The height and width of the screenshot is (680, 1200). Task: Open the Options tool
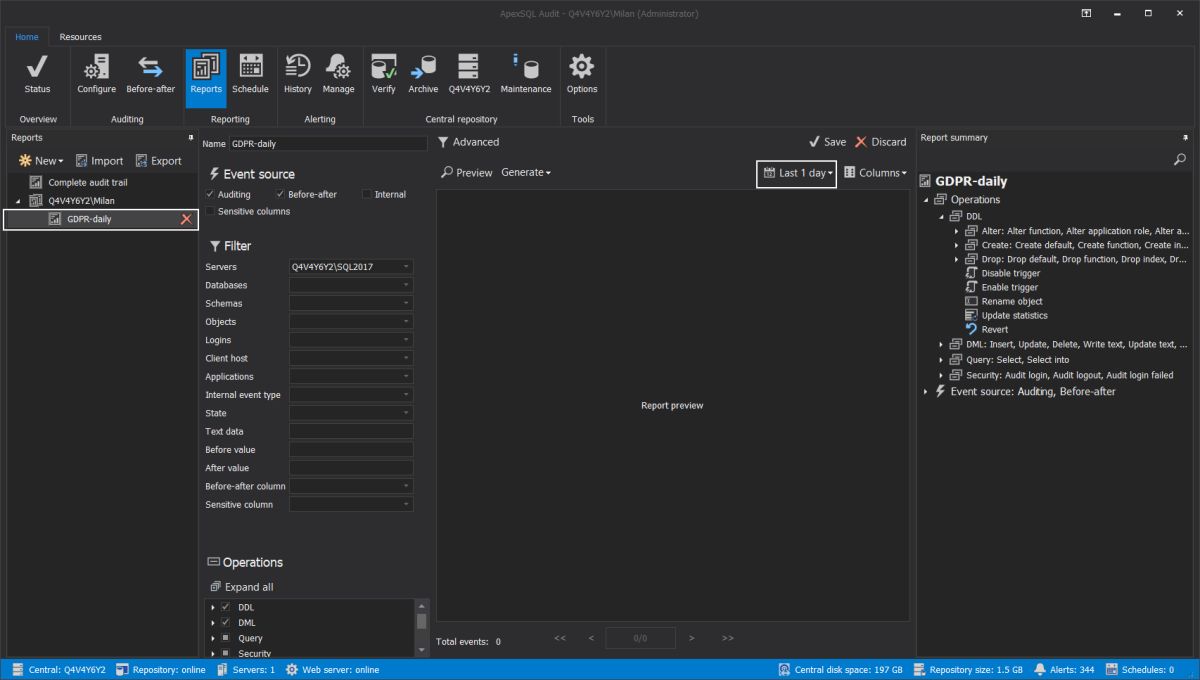(582, 75)
